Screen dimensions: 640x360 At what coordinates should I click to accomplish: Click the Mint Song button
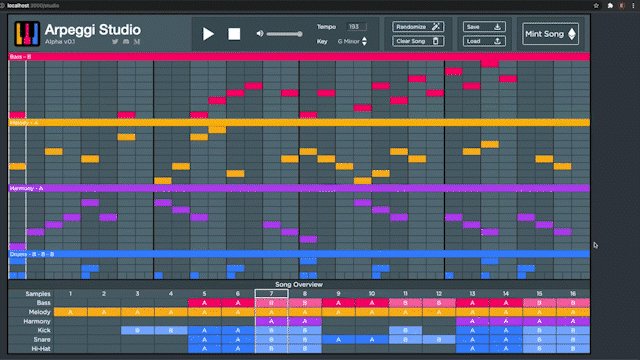[x=550, y=34]
